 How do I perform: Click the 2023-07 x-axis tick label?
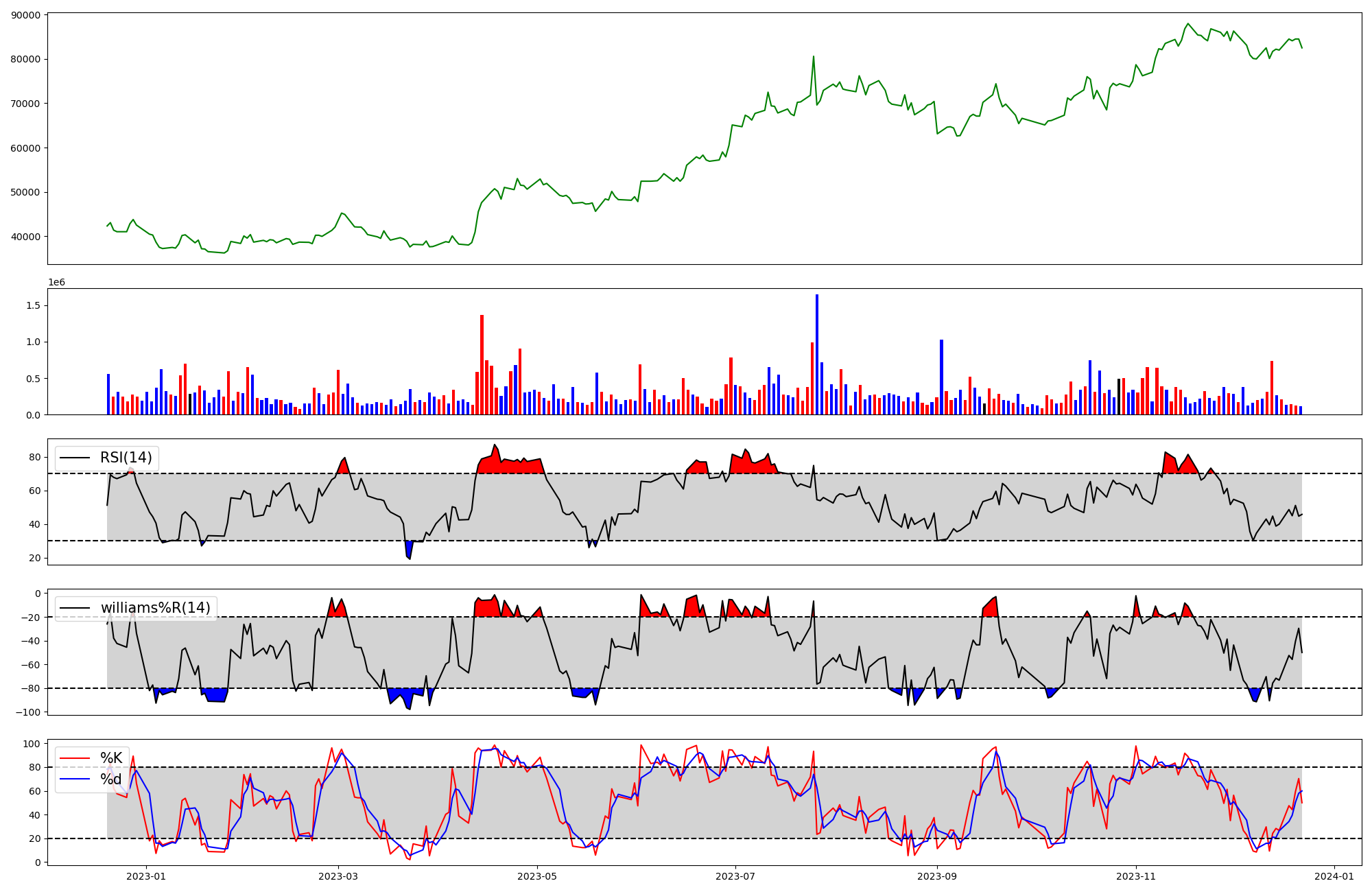[735, 876]
